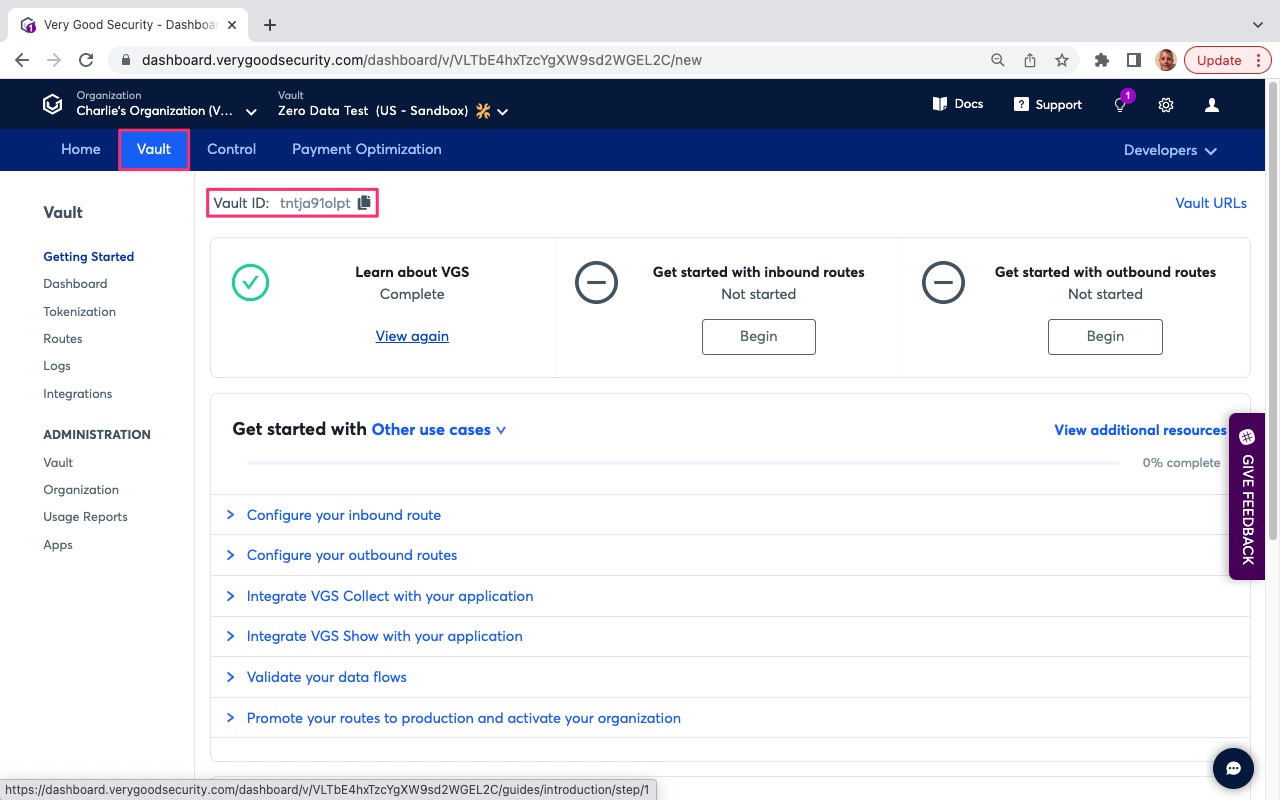
Task: Click the browser forward arrow
Action: [x=54, y=60]
